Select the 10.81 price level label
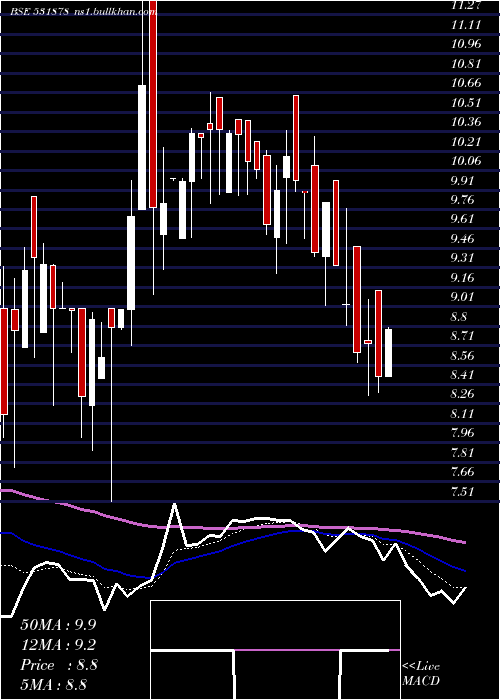 (466, 64)
